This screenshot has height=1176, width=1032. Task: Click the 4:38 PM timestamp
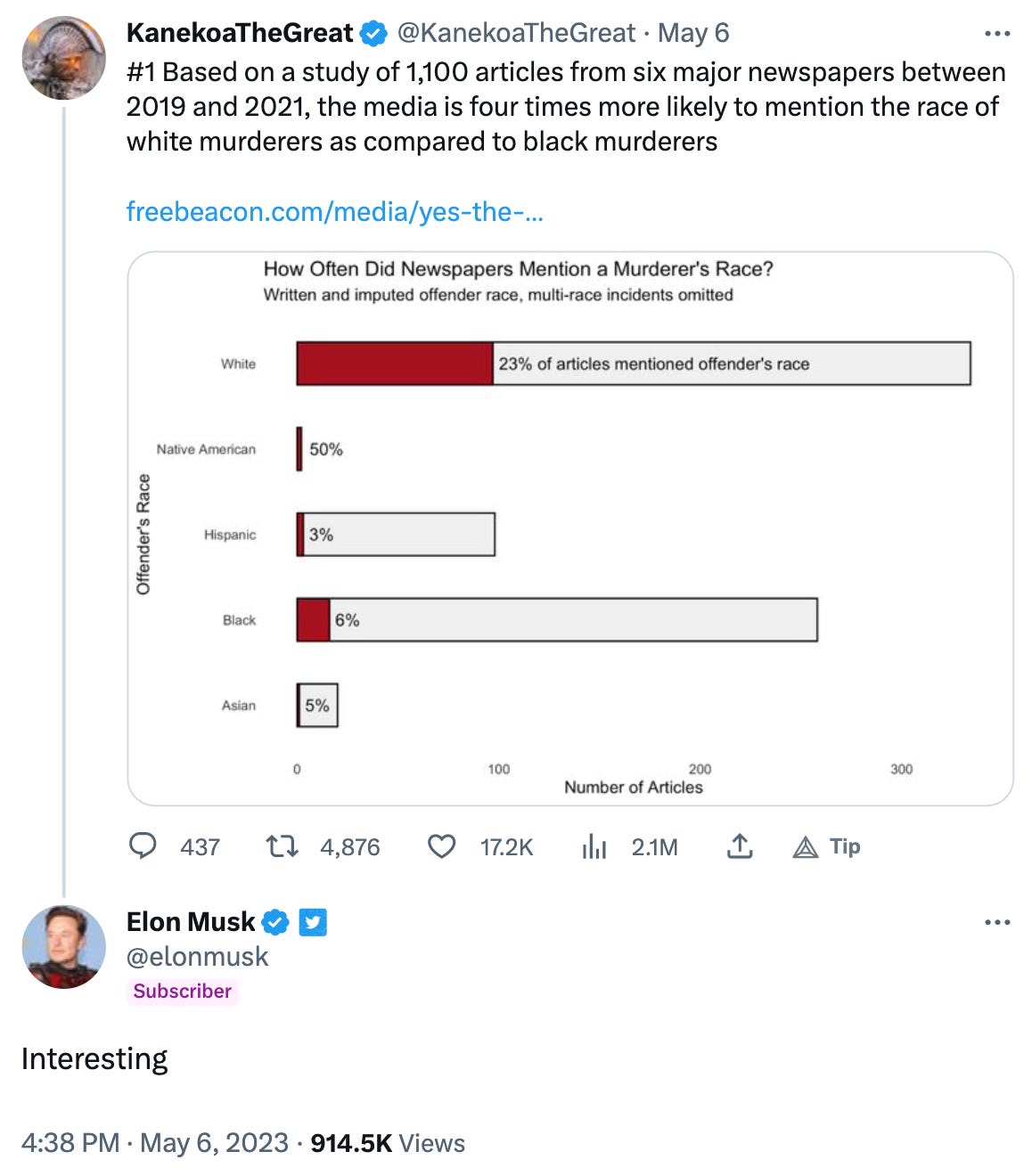[70, 1143]
